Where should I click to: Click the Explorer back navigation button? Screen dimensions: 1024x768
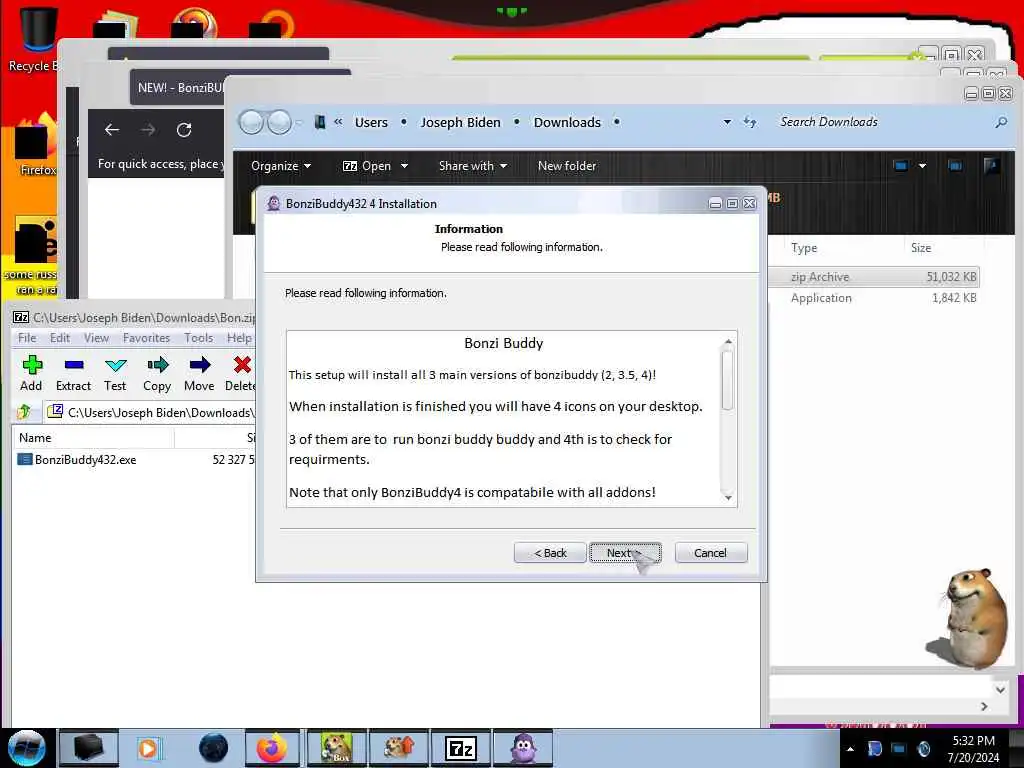coord(251,122)
